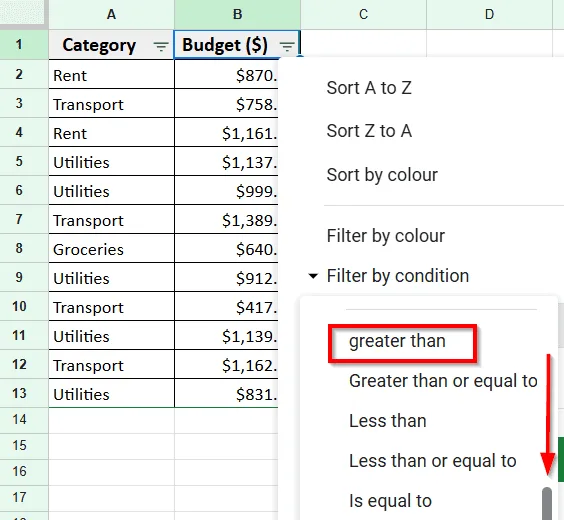Click 'Rent' cell in row 2
The height and width of the screenshot is (520, 564).
pyautogui.click(x=112, y=74)
